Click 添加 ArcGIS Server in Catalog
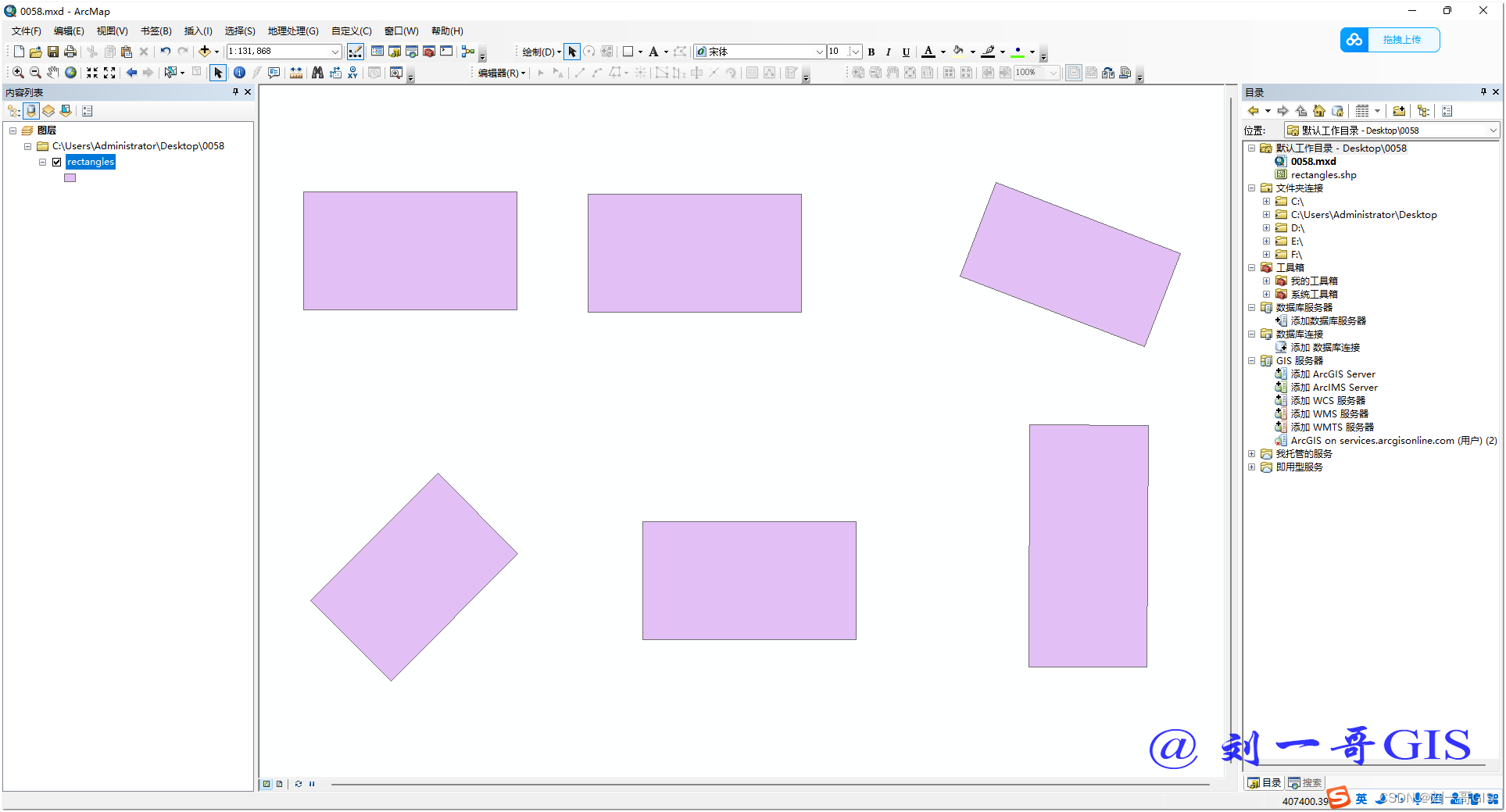The height and width of the screenshot is (812, 1506). tap(1333, 374)
